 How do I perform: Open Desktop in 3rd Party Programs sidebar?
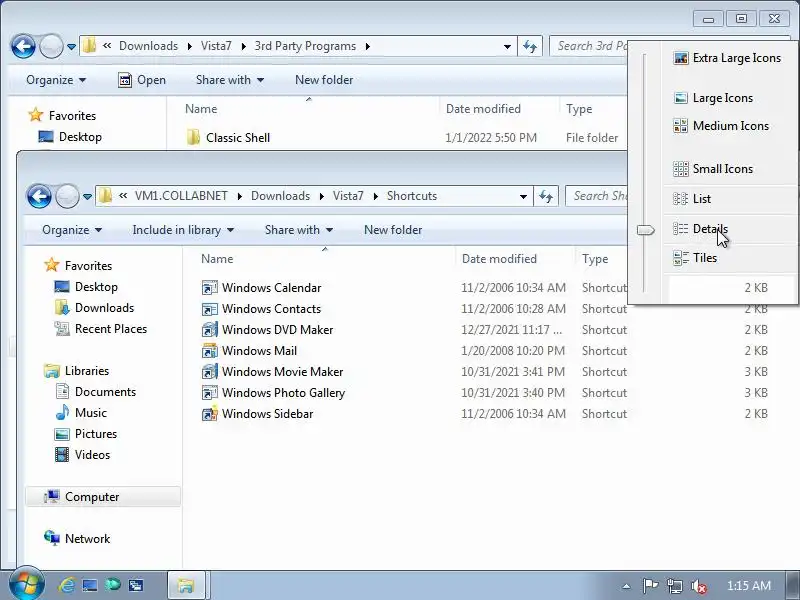70,137
